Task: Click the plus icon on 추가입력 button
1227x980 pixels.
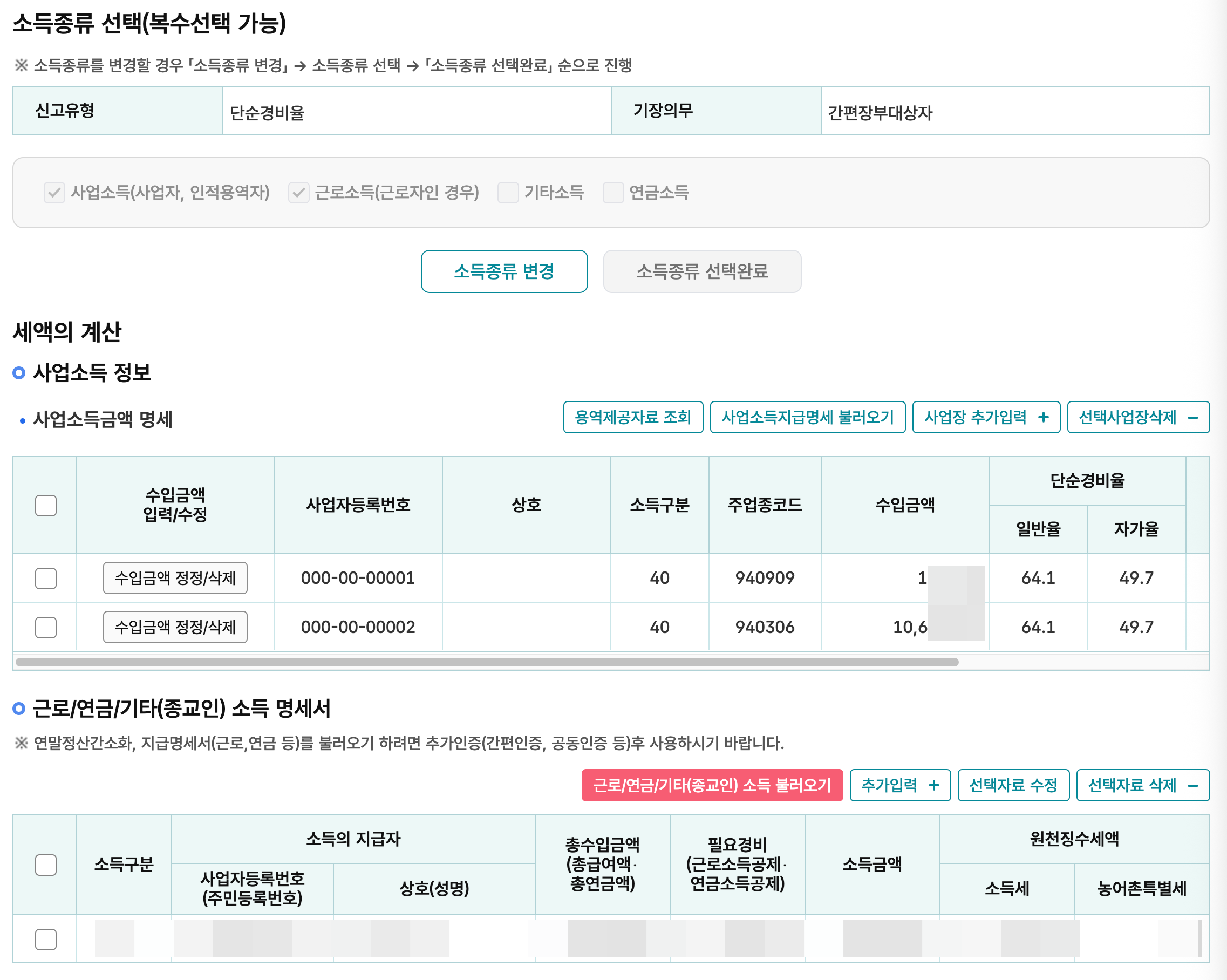Action: 934,785
